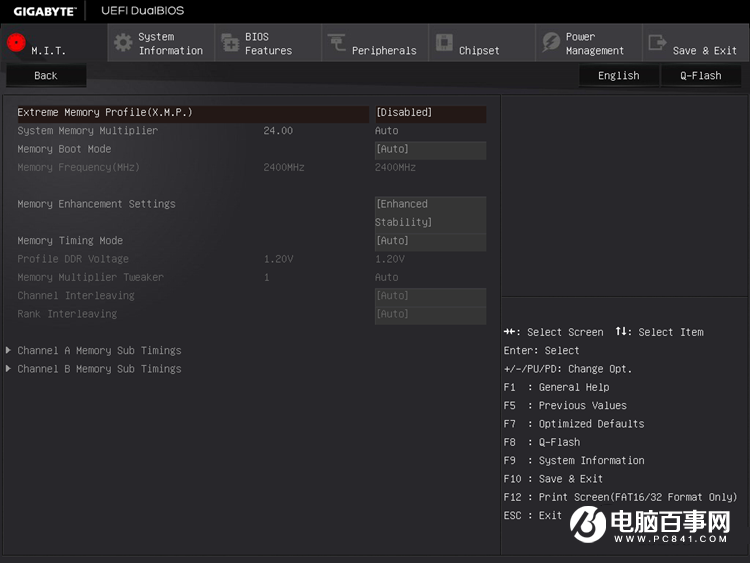
Task: Click the System Information gear icon
Action: [123, 43]
